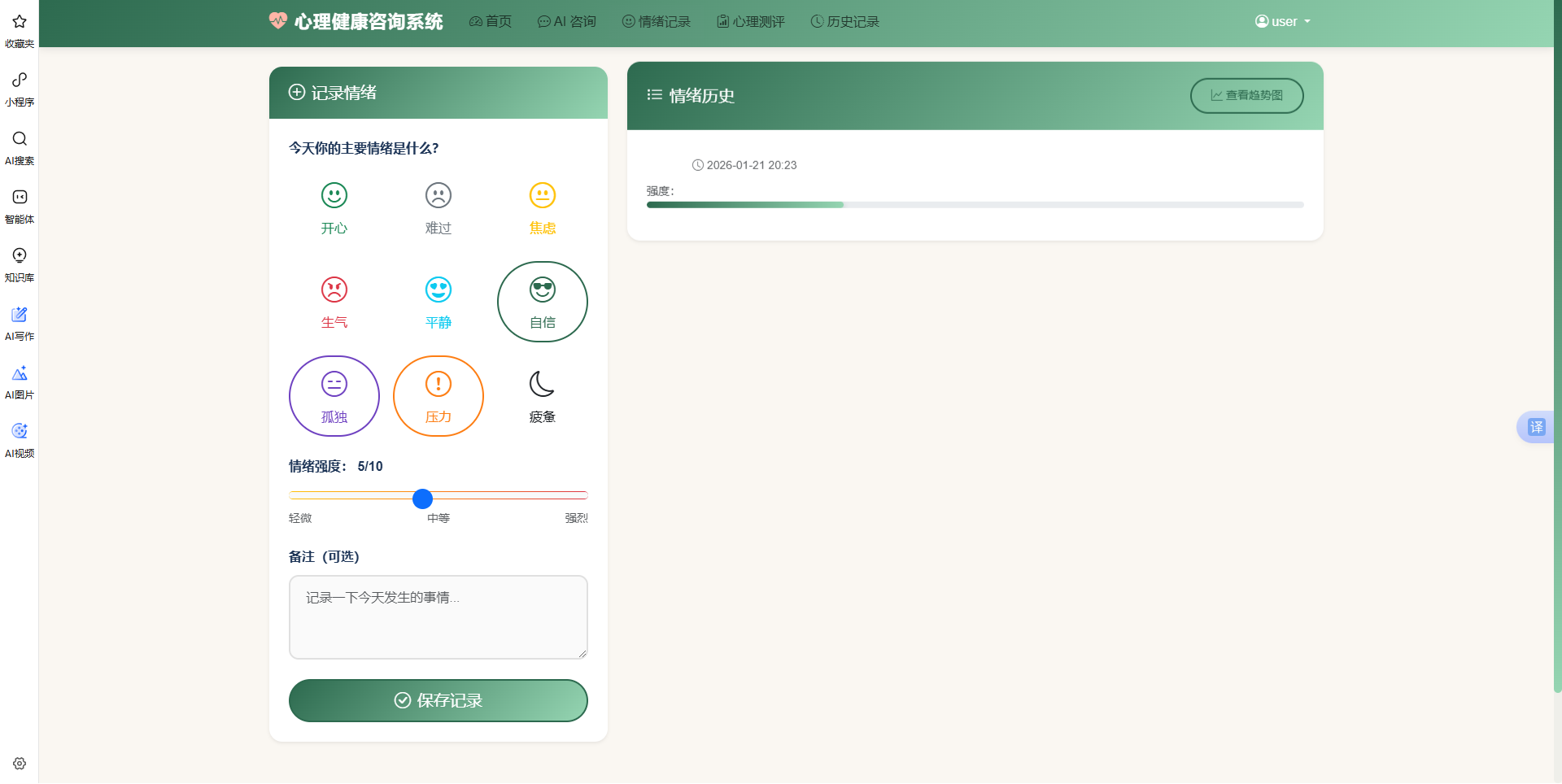The image size is (1562, 784).
Task: Select the 压力 stress emotion
Action: point(438,396)
